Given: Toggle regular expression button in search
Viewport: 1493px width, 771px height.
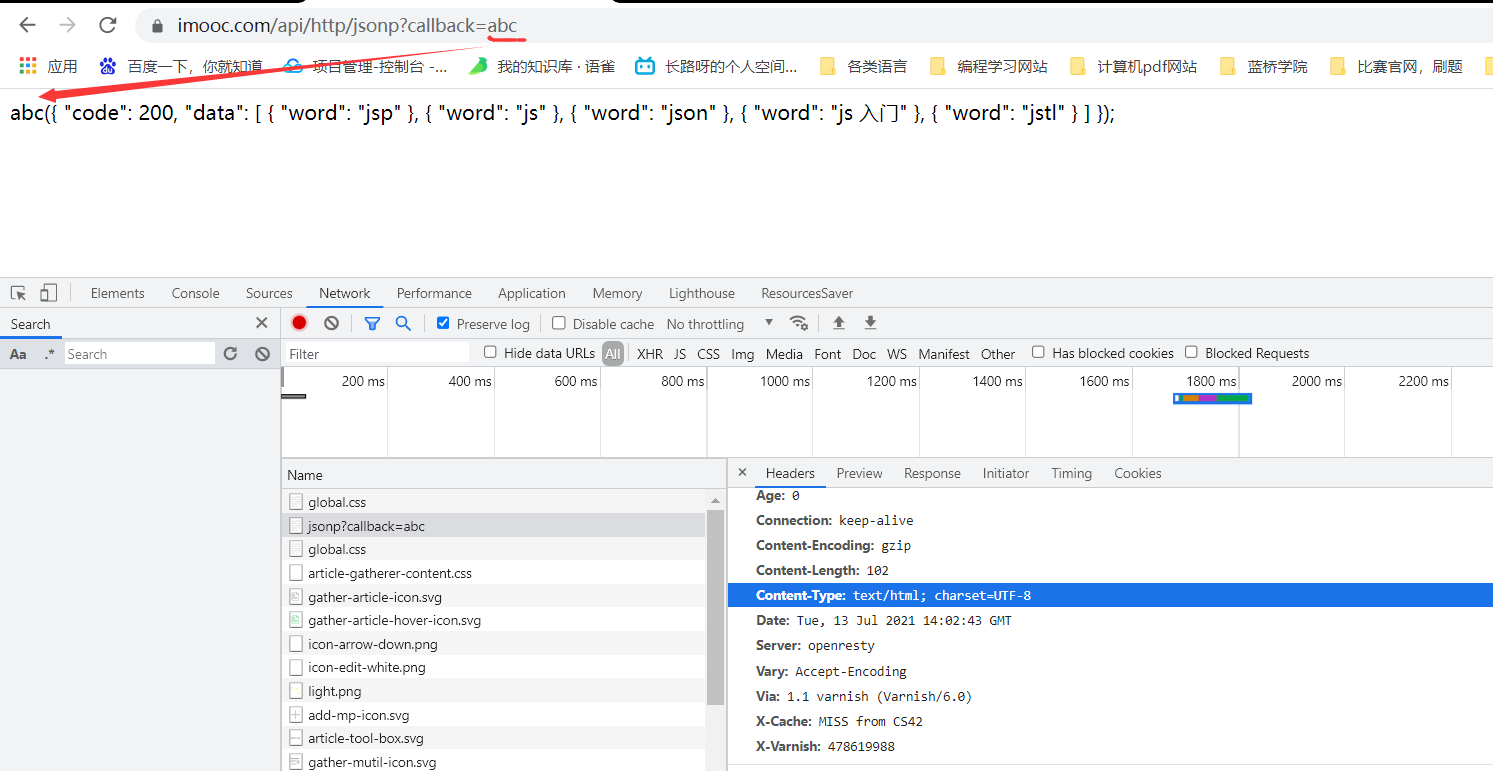Looking at the screenshot, I should coord(49,354).
